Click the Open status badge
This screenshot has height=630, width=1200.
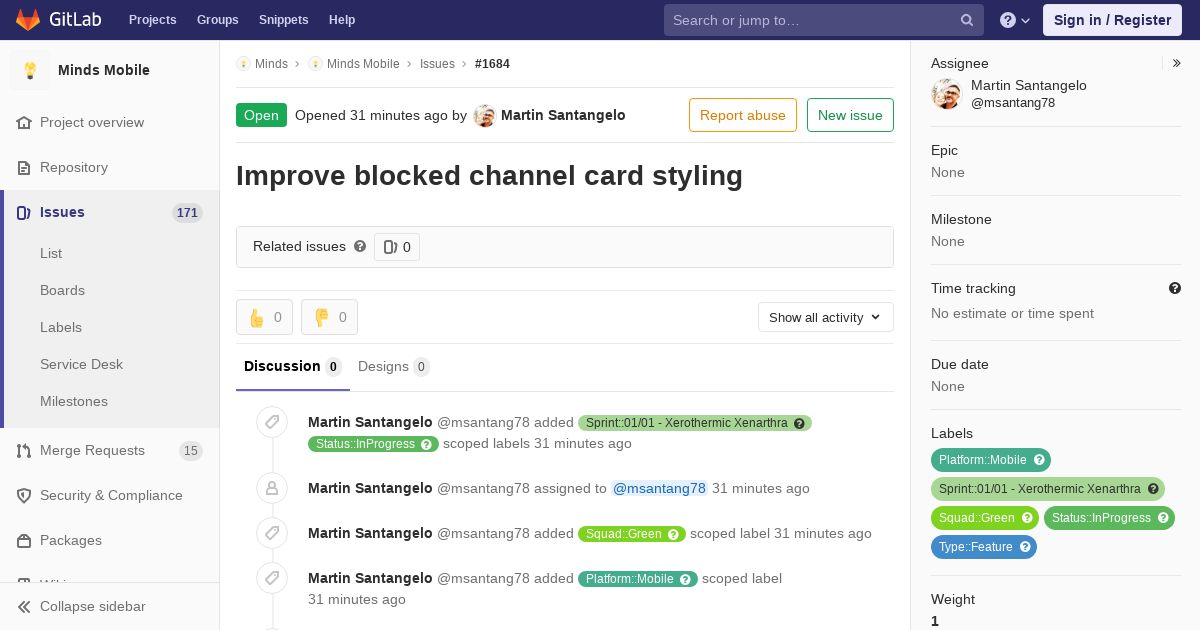click(x=261, y=115)
